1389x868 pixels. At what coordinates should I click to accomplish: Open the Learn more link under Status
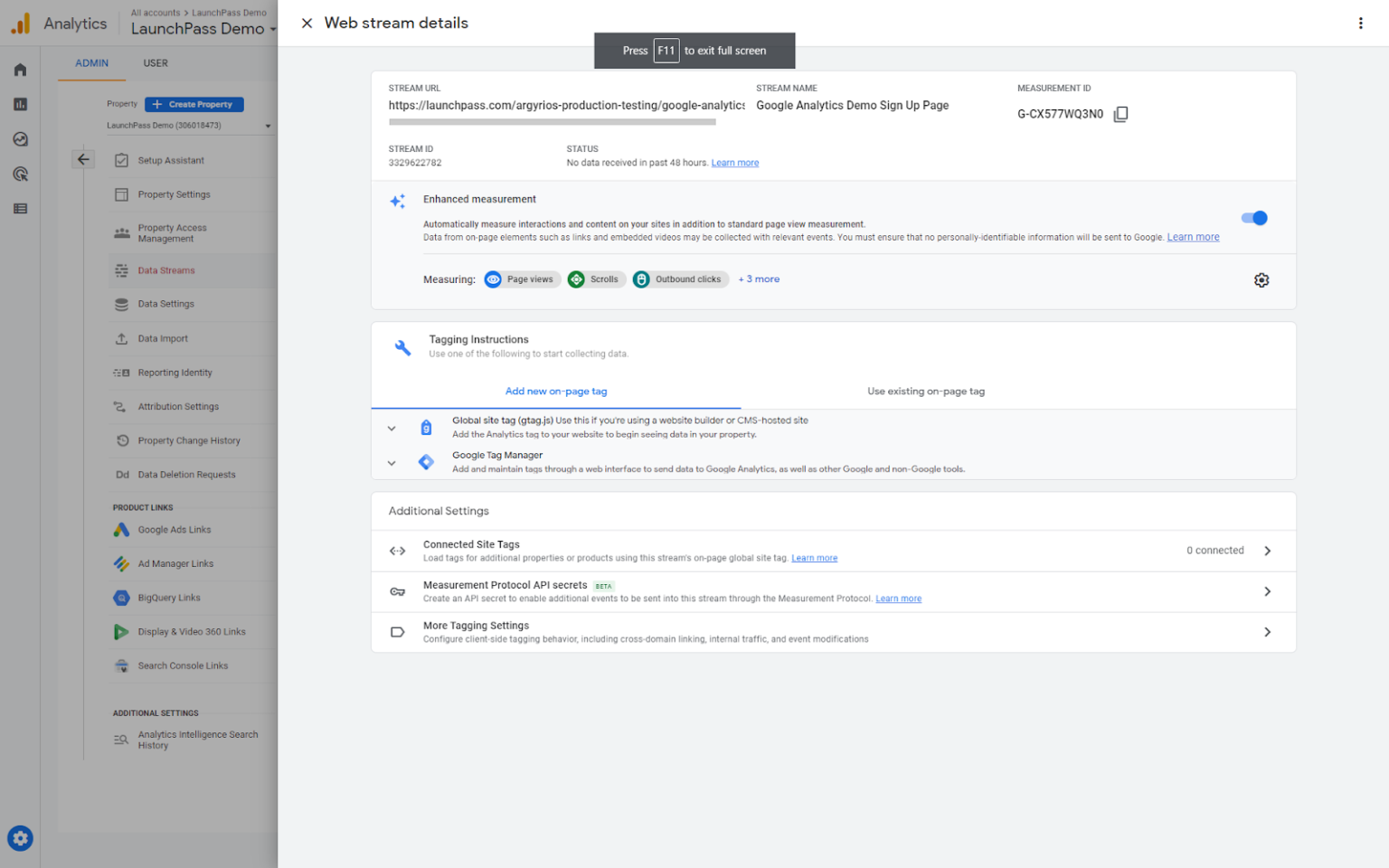734,162
